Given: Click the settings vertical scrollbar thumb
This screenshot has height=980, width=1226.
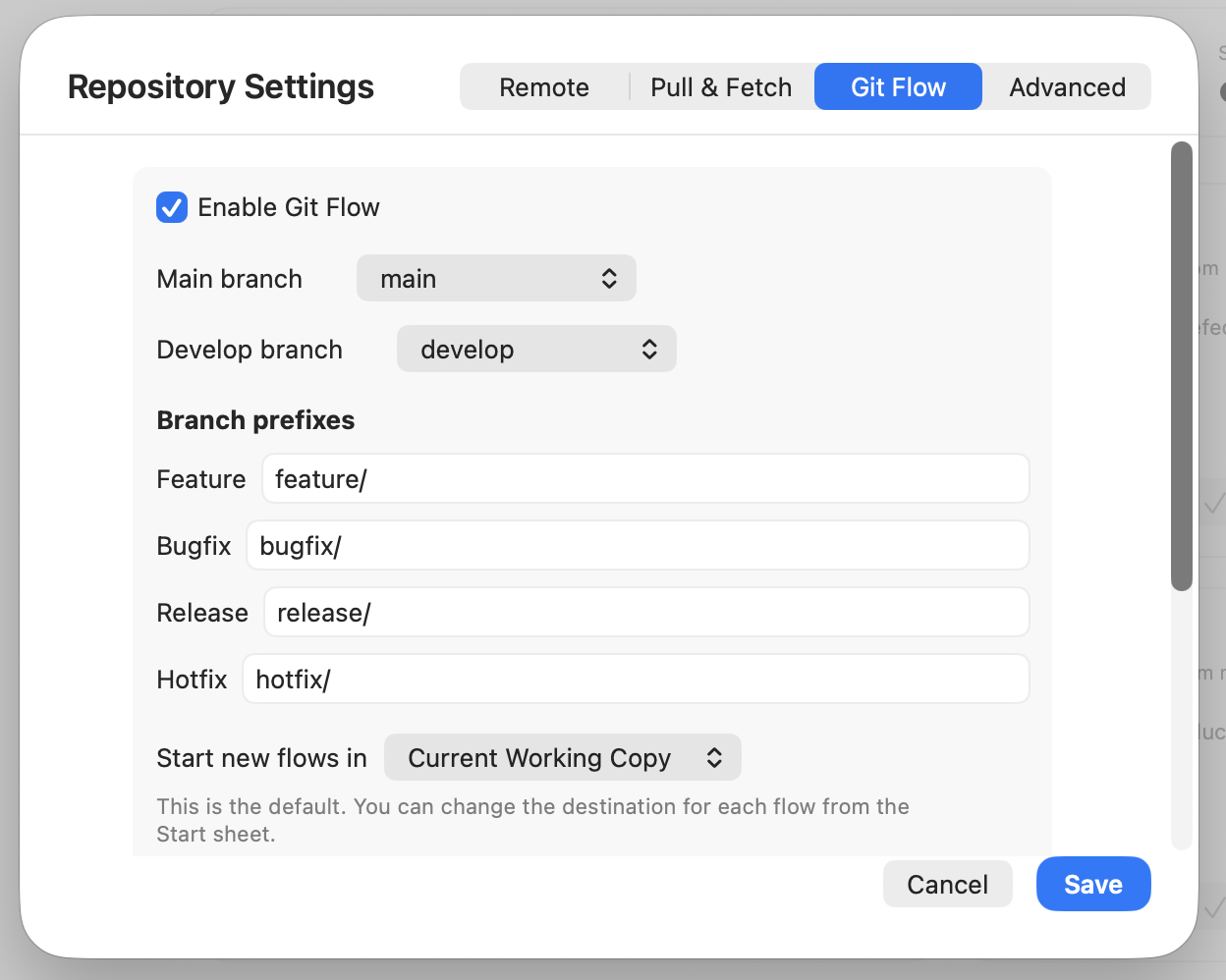Looking at the screenshot, I should tap(1182, 366).
